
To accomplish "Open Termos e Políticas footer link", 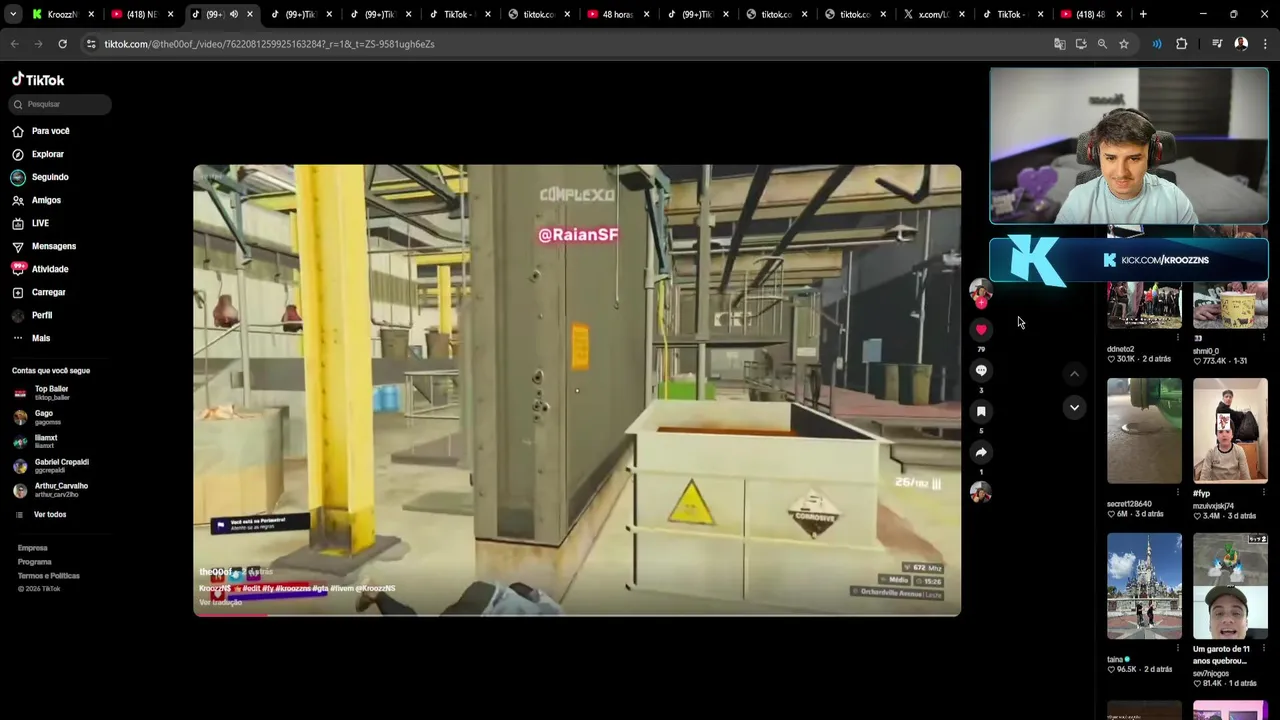I will coord(48,576).
